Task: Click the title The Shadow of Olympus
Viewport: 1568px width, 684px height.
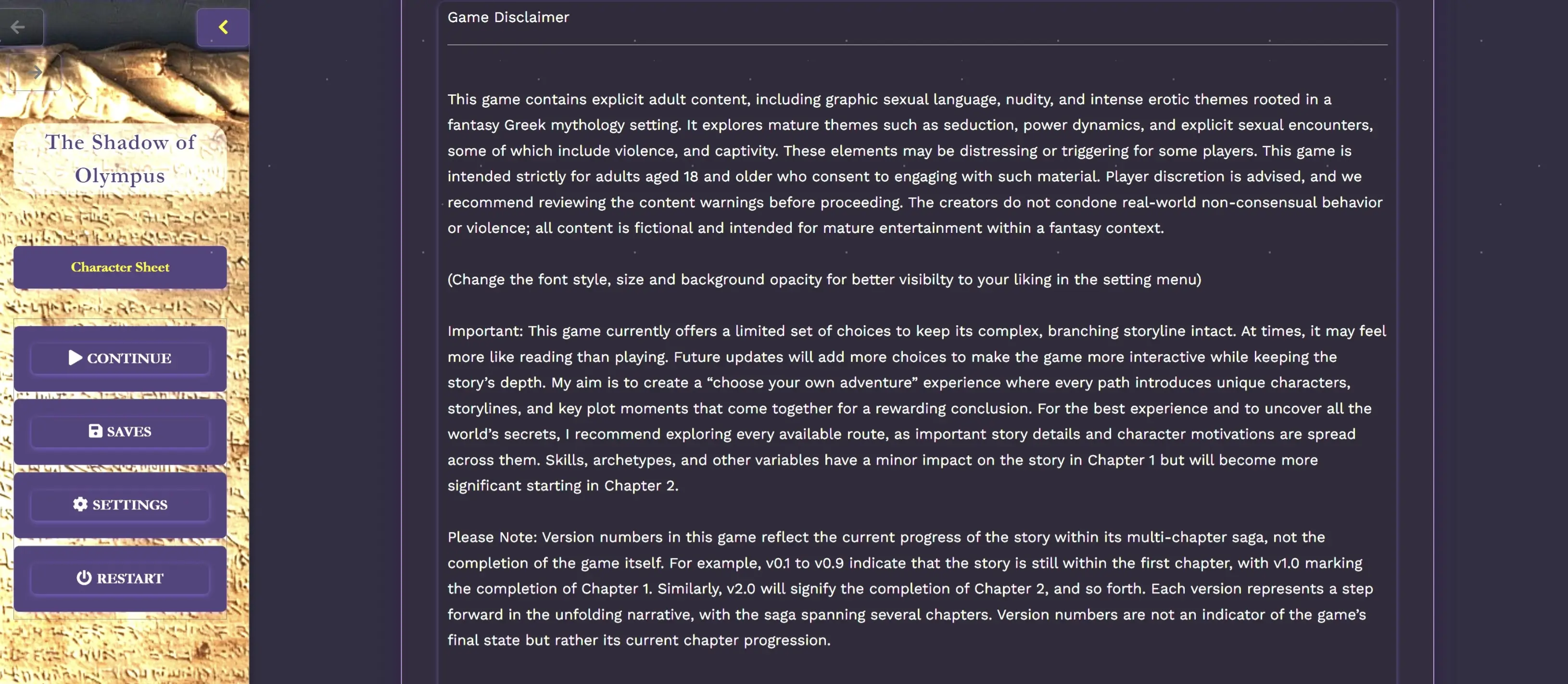Action: (x=120, y=159)
